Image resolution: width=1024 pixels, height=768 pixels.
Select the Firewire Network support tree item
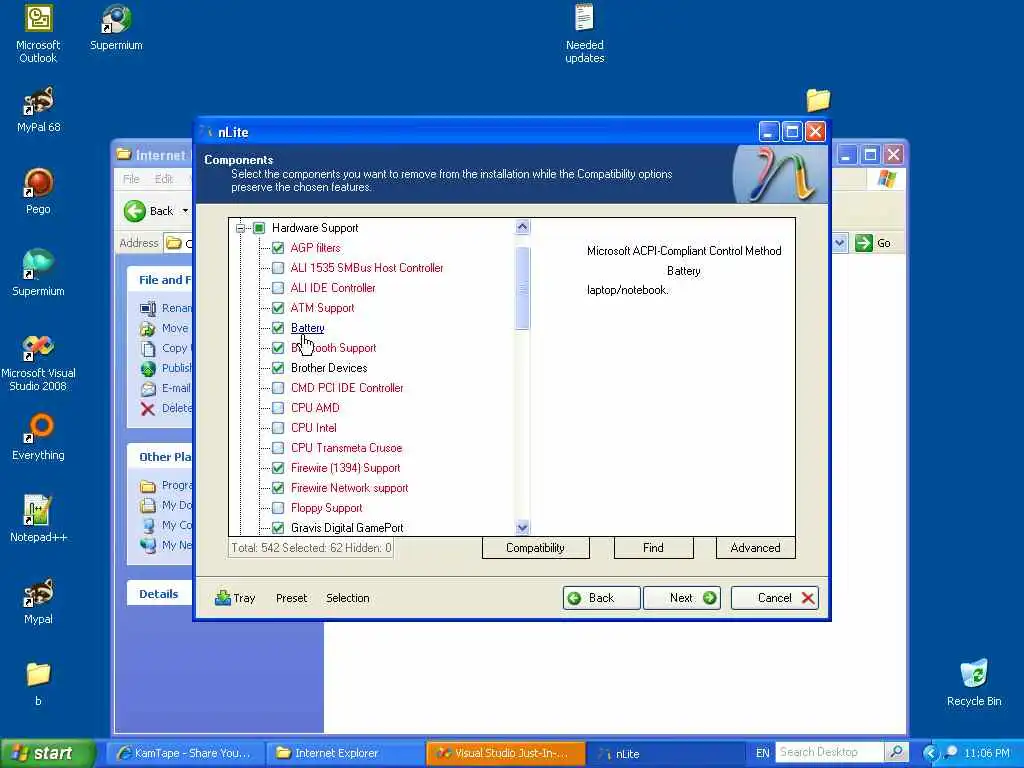tap(349, 488)
